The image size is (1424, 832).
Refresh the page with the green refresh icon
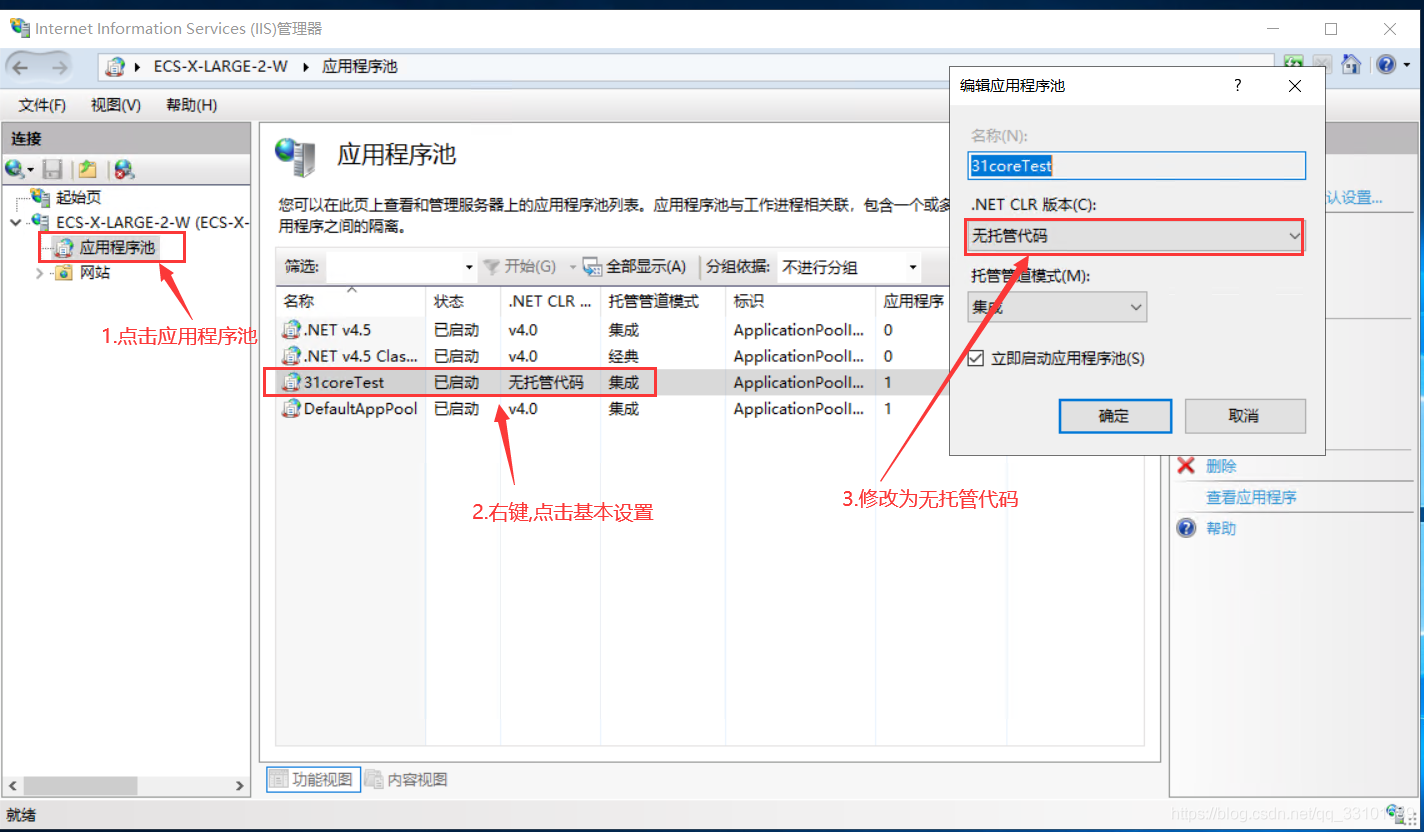click(1294, 64)
